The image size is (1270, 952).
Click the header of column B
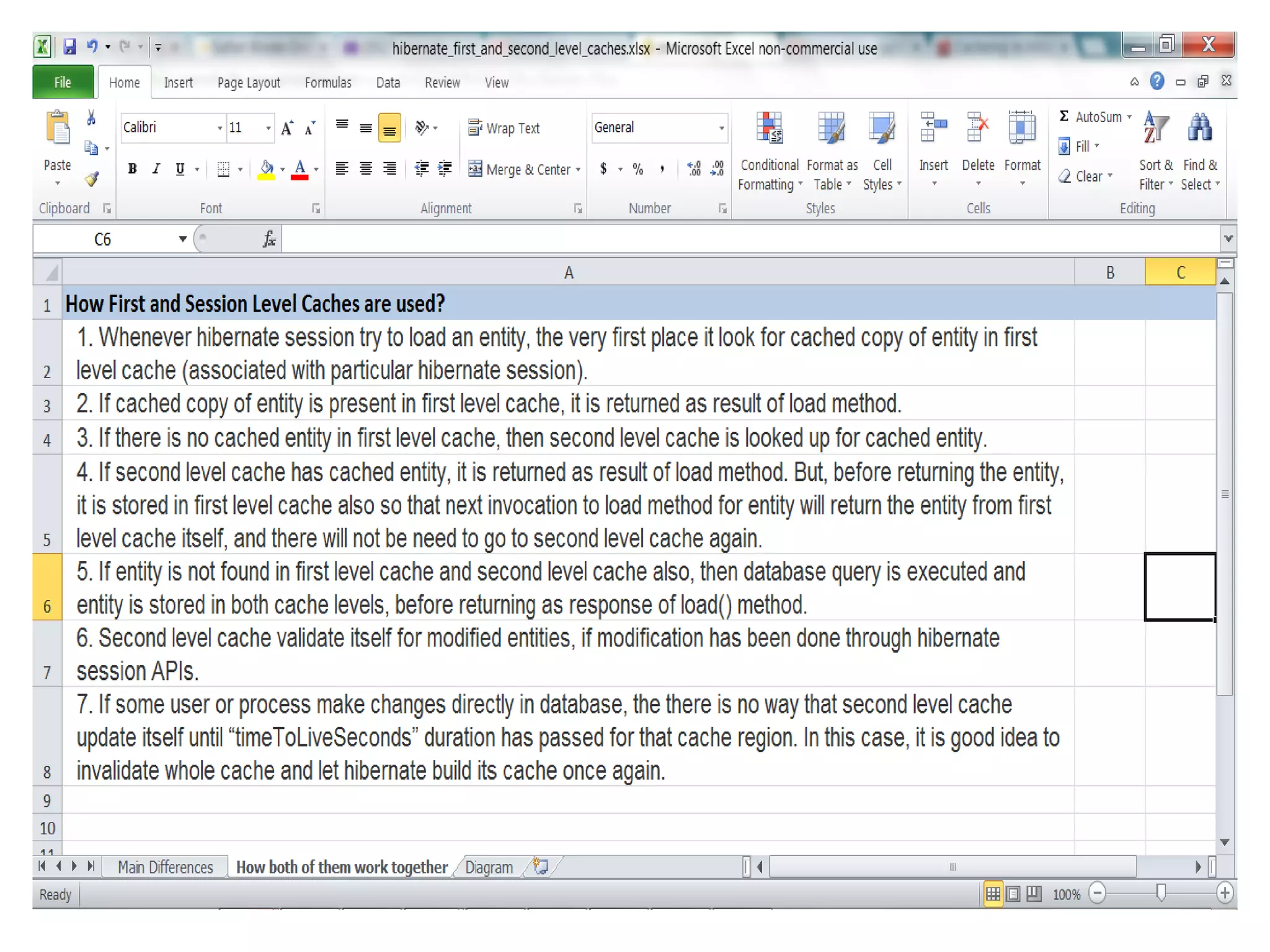coord(1109,273)
